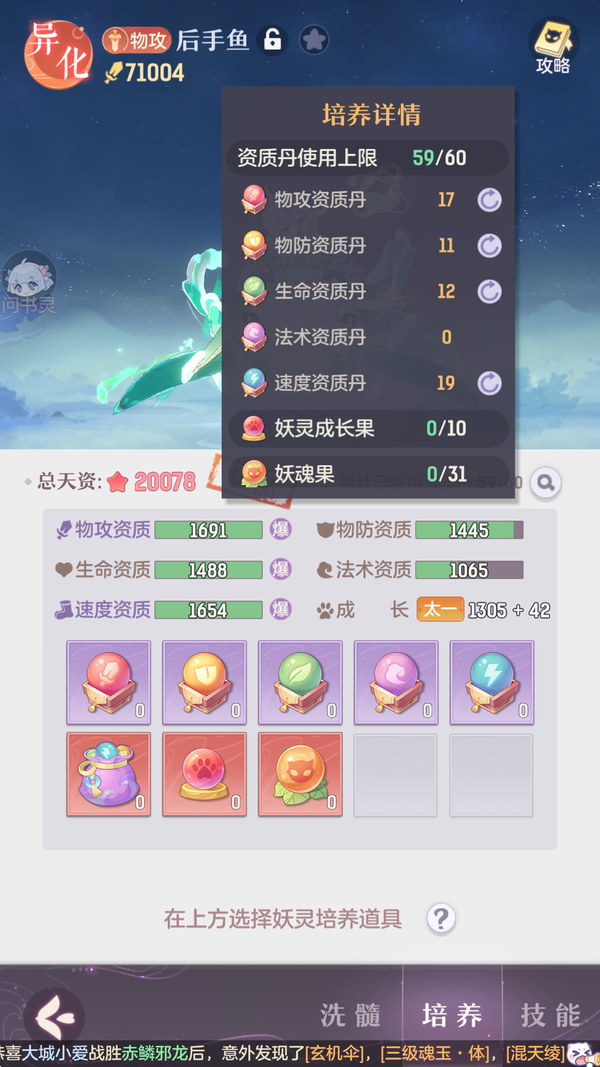Choose the purple pouch item slot

pyautogui.click(x=109, y=774)
